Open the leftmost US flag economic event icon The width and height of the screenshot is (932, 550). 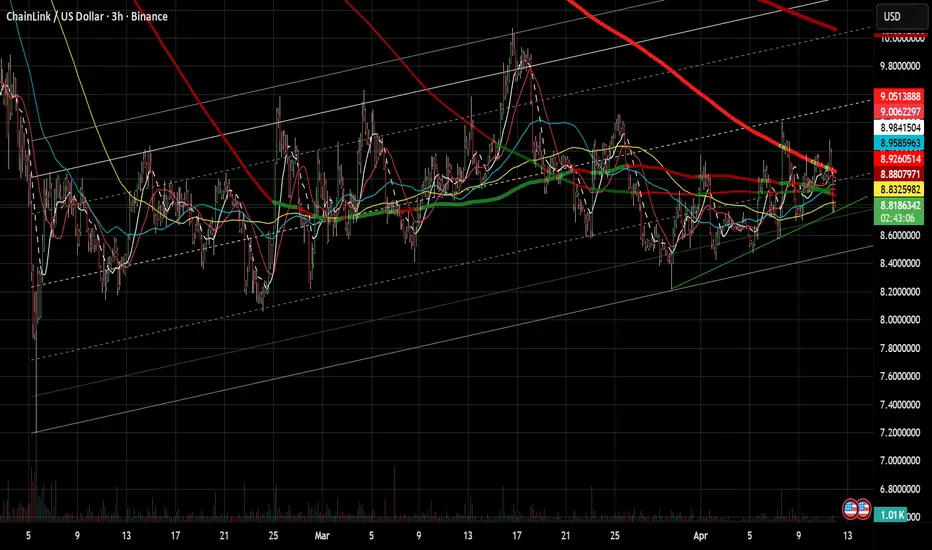(x=850, y=508)
